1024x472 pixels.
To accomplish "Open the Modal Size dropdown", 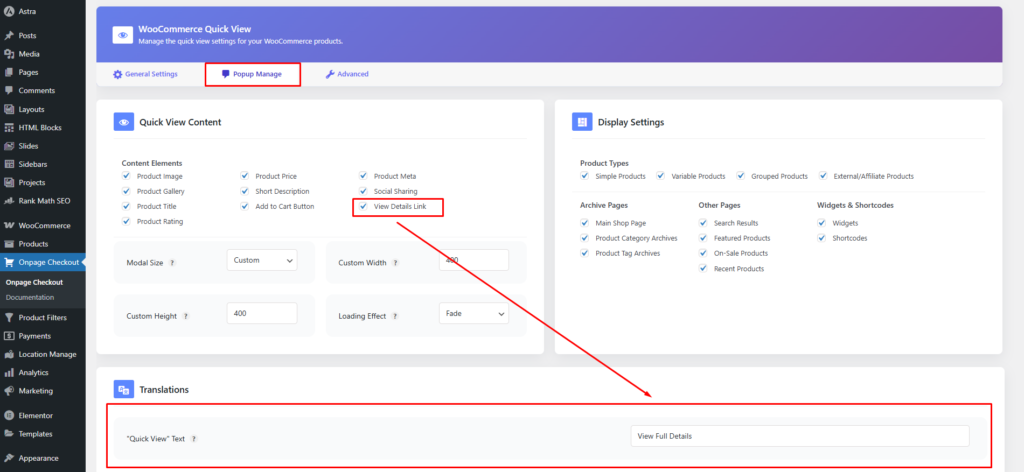I will 262,260.
